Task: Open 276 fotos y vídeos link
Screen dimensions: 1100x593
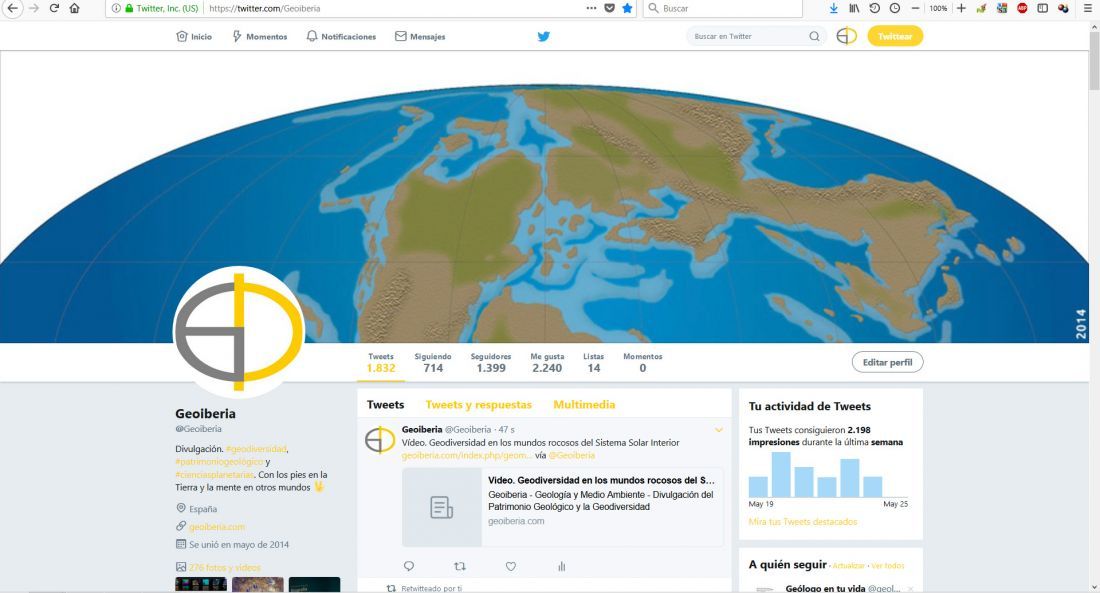Action: pyautogui.click(x=224, y=567)
